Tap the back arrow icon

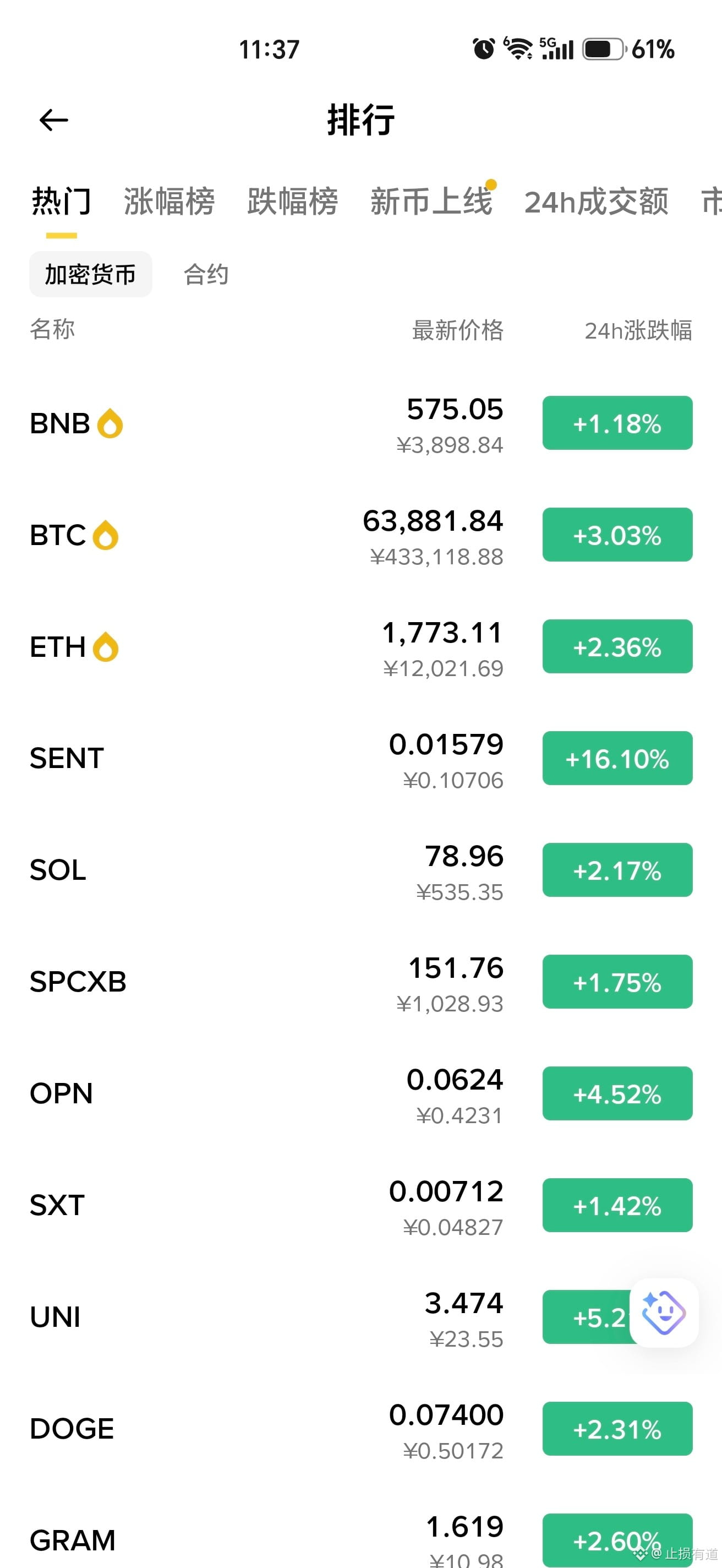pyautogui.click(x=53, y=120)
